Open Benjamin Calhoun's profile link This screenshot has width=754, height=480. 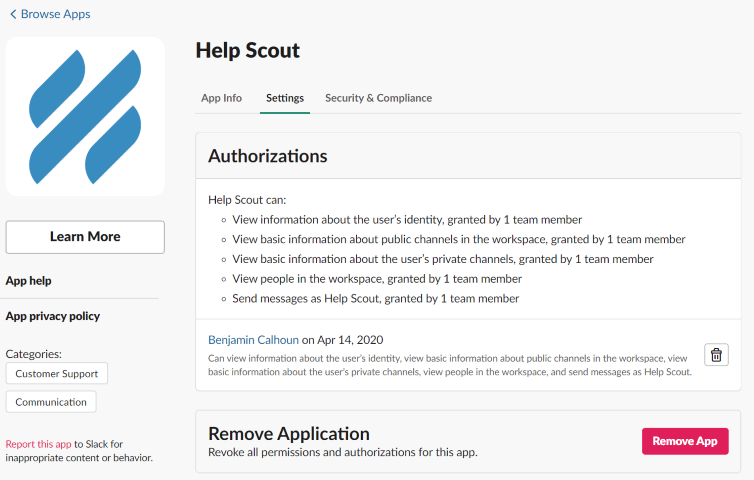[x=253, y=340]
